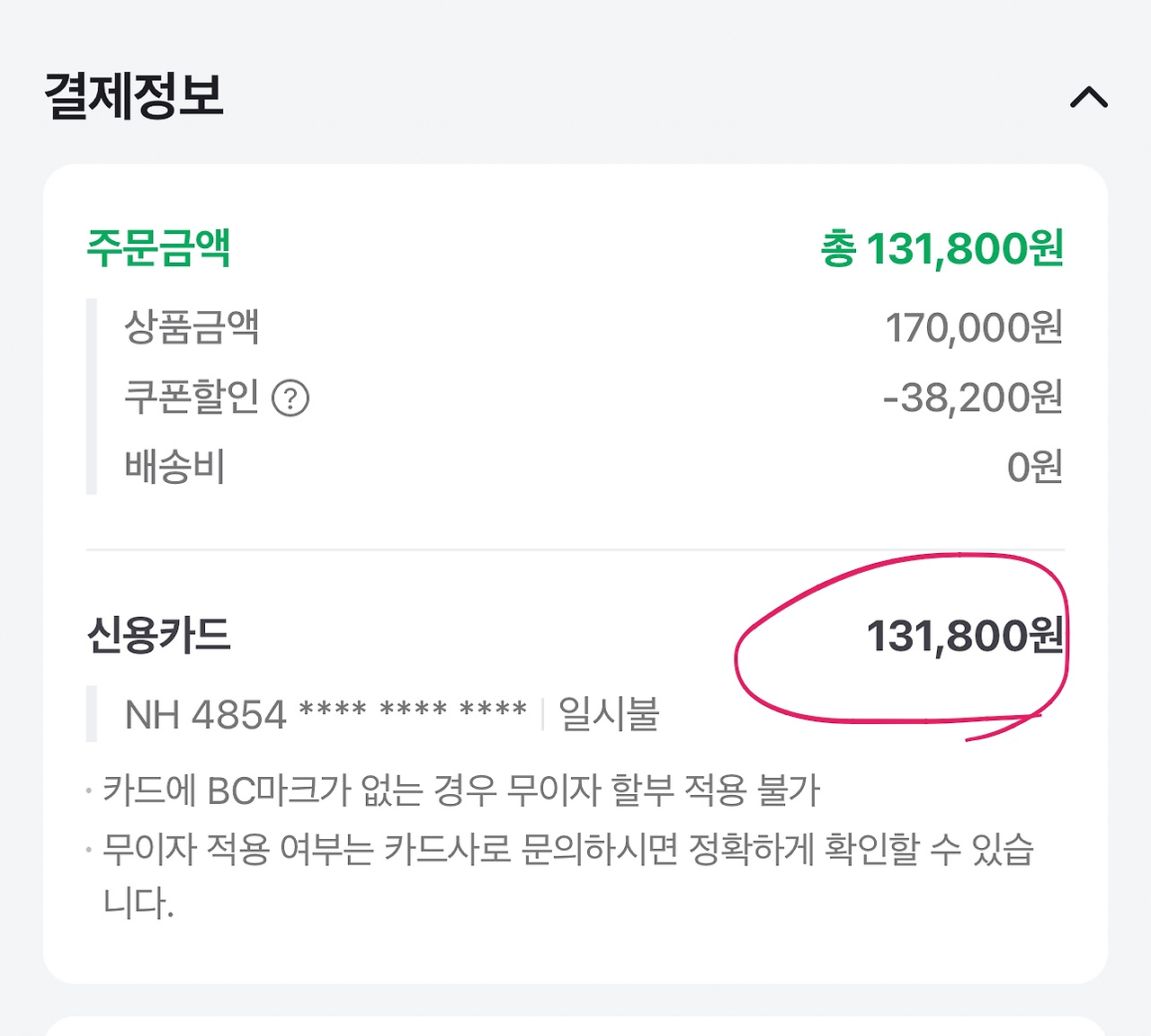Click the 상품금액 row label
This screenshot has width=1151, height=1036.
click(x=192, y=327)
